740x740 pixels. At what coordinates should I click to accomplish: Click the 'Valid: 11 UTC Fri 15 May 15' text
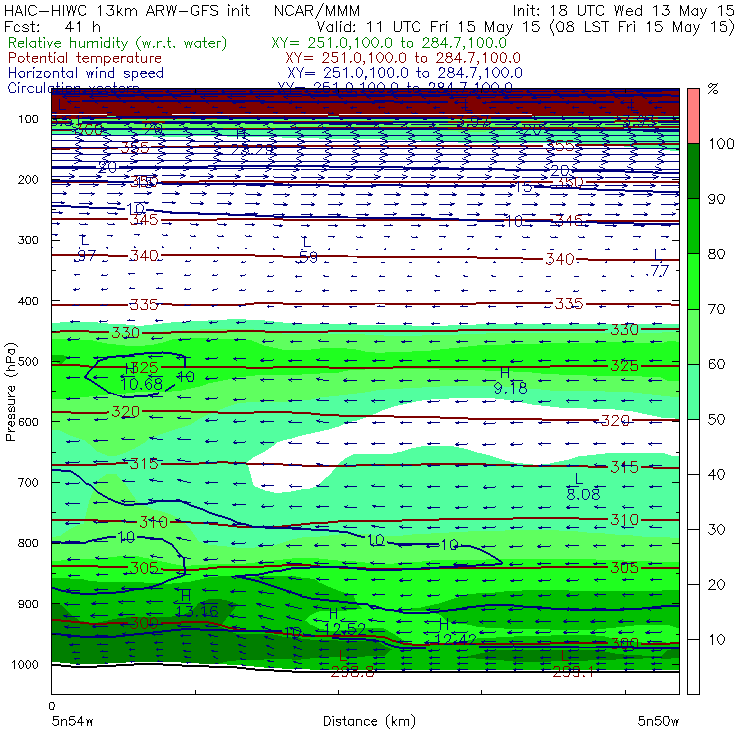coord(429,27)
